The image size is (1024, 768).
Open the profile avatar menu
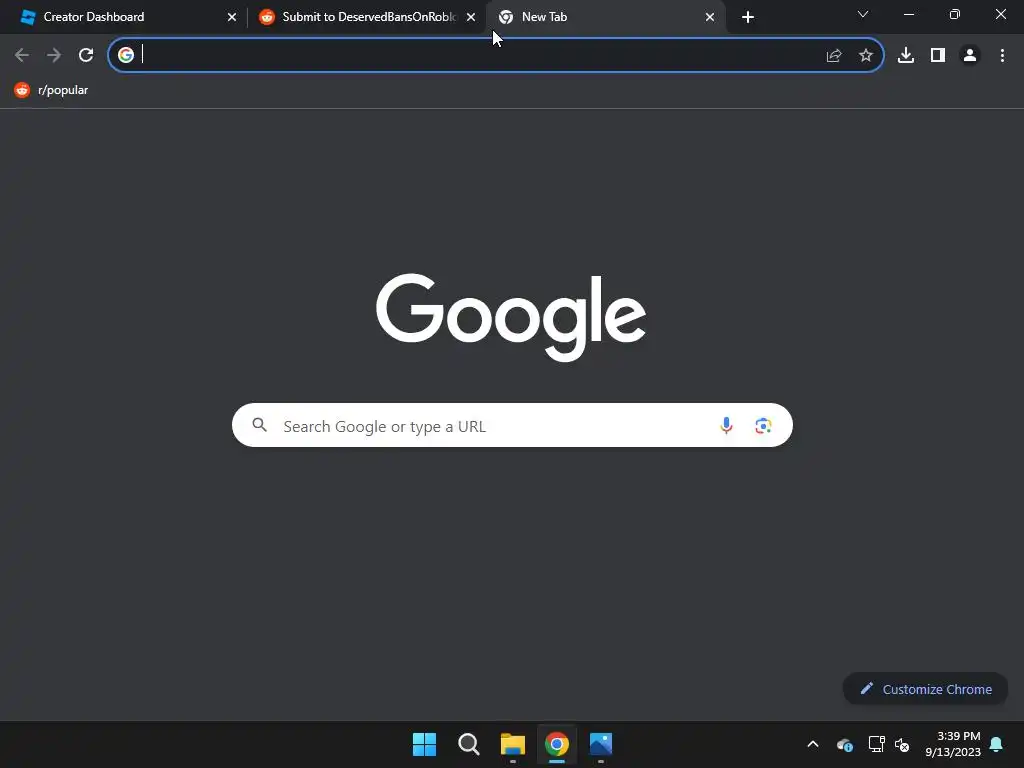pos(970,56)
